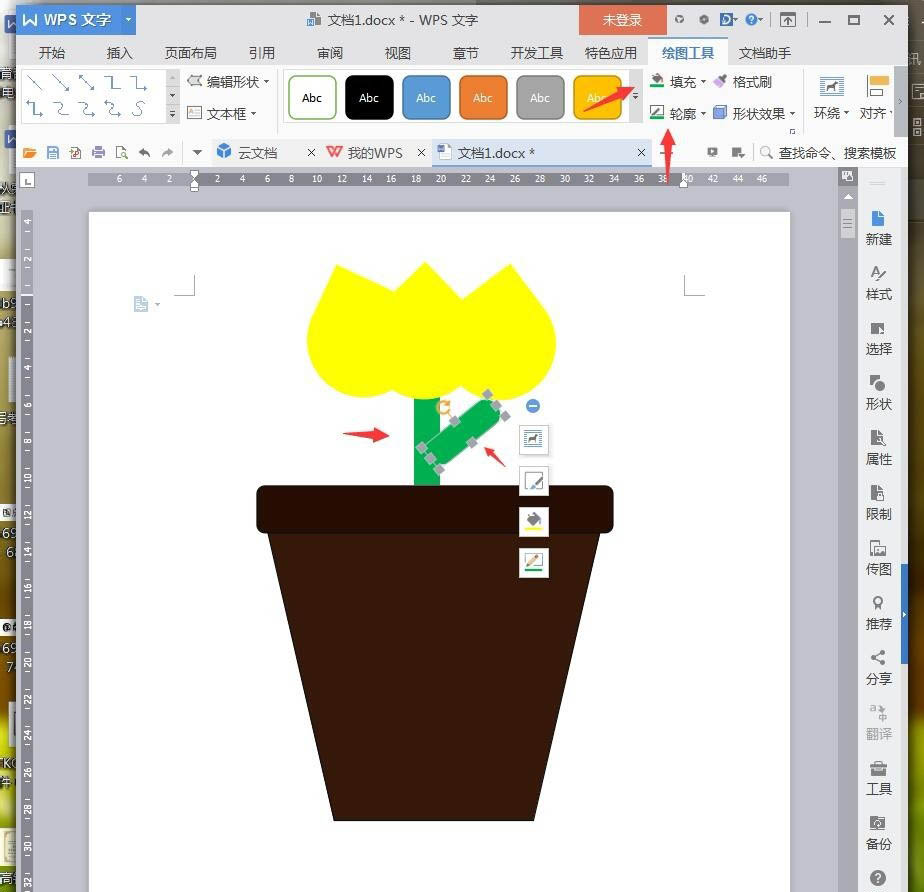Switch to the 文档助手 ribbon tab
This screenshot has width=924, height=892.
(765, 53)
